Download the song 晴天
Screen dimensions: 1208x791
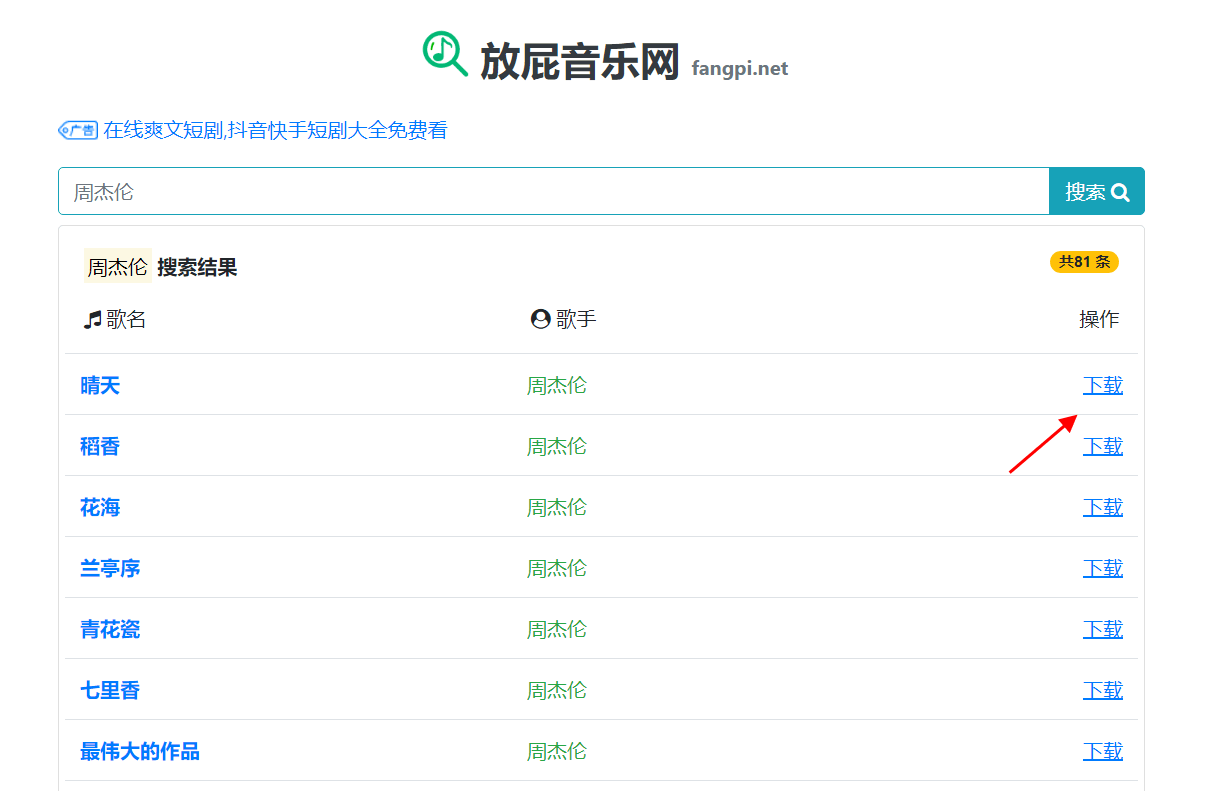(x=1103, y=384)
